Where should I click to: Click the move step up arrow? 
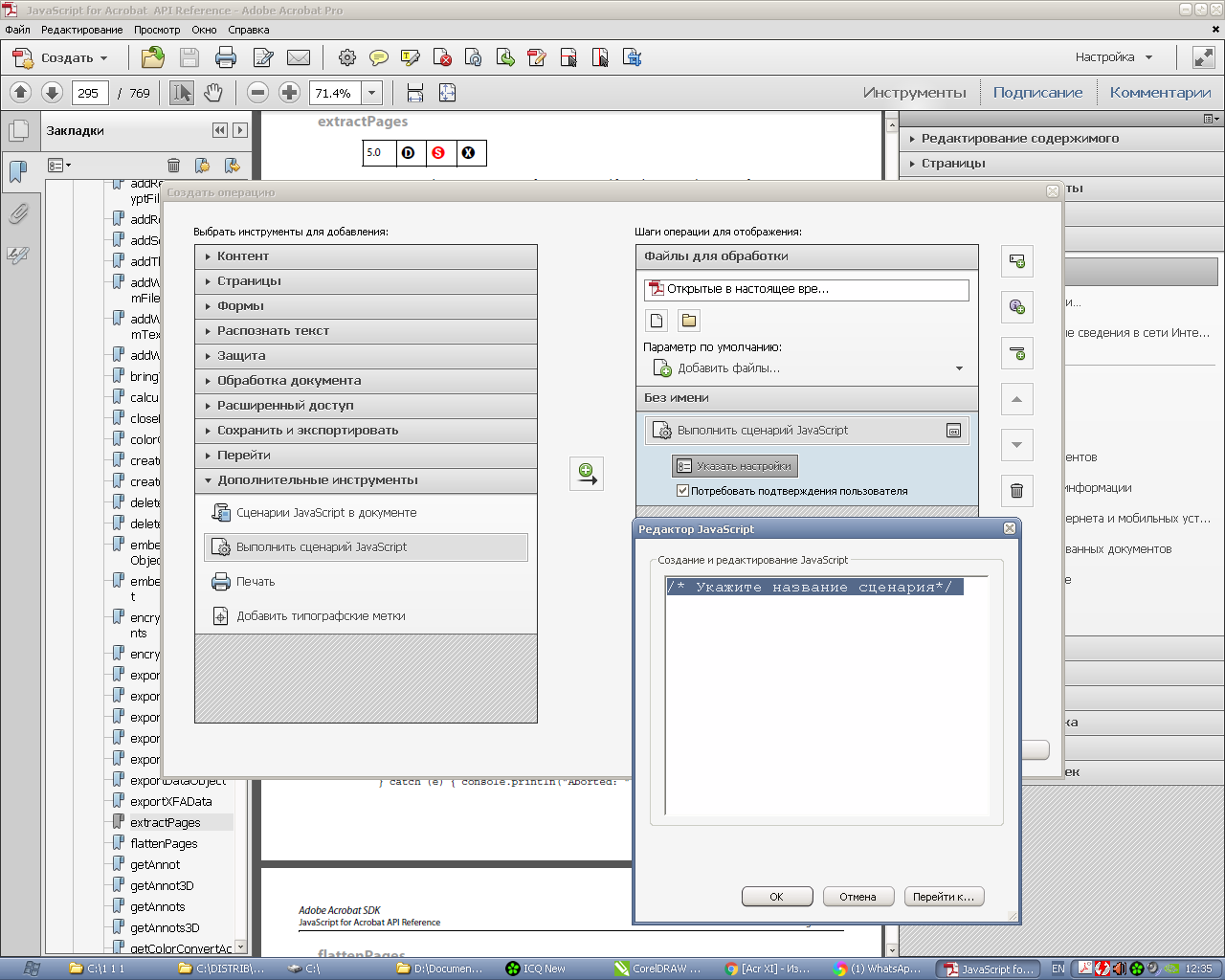(x=1016, y=399)
